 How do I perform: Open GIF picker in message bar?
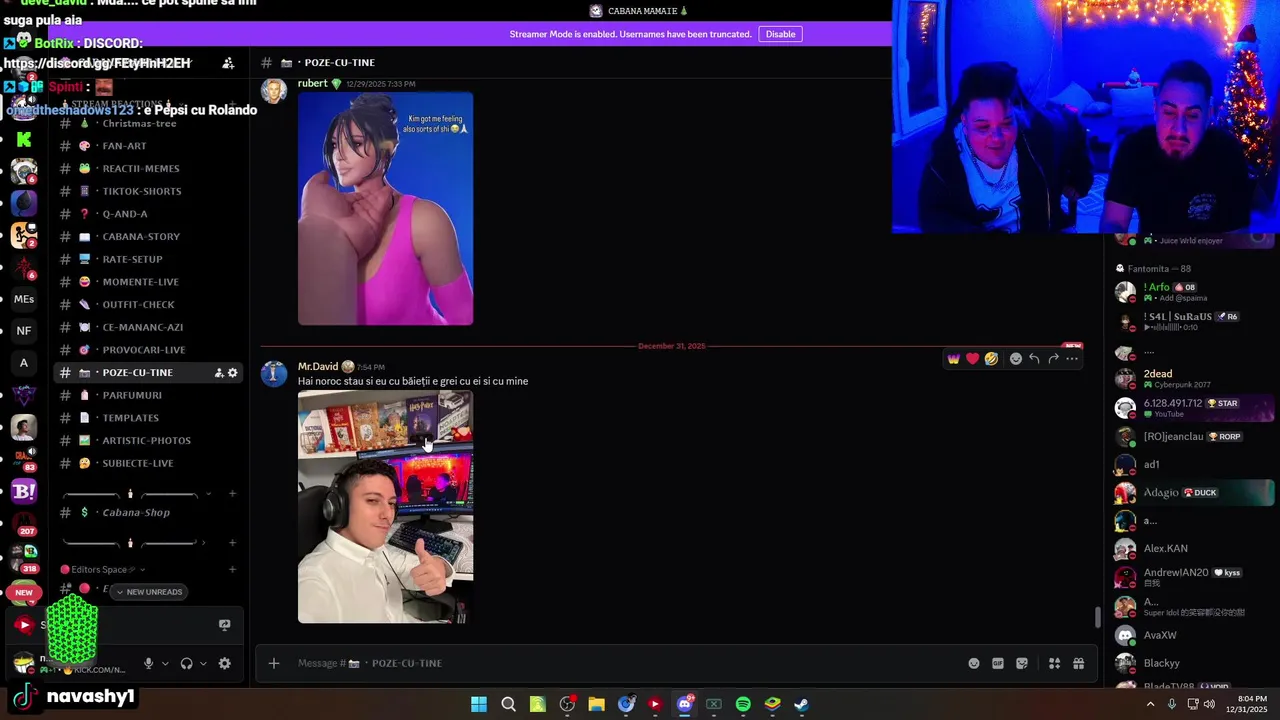tap(998, 663)
